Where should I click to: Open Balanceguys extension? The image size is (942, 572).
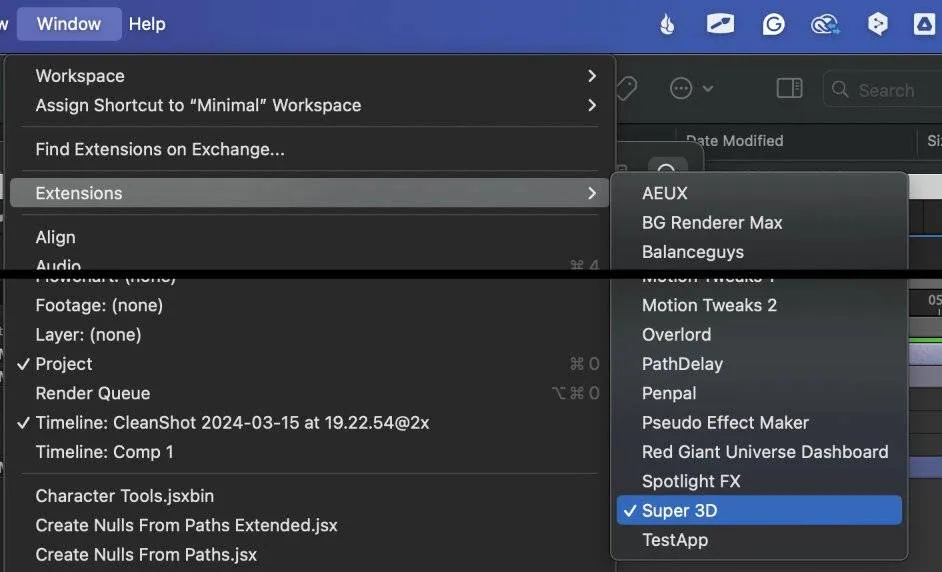[759, 252]
